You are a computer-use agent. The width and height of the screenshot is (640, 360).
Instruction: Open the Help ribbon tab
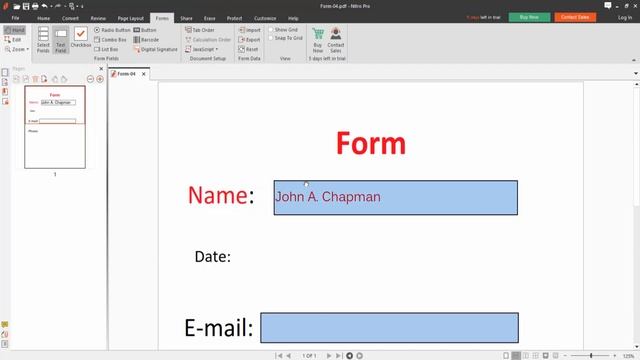click(293, 18)
